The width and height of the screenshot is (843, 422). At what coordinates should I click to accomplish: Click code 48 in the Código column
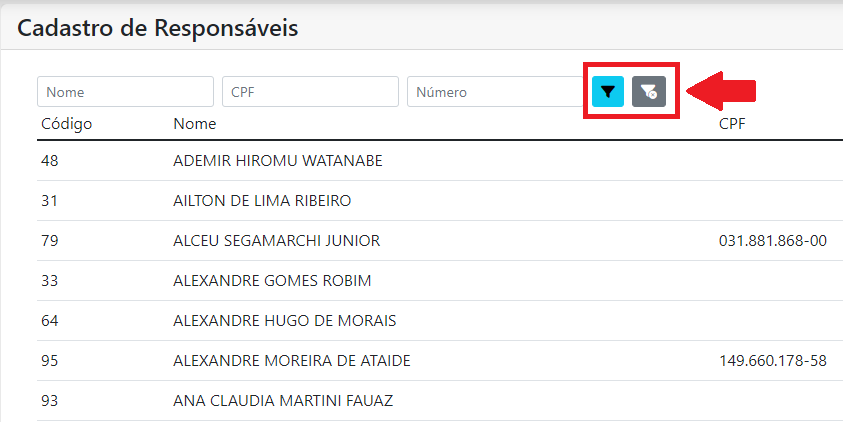[x=49, y=161]
